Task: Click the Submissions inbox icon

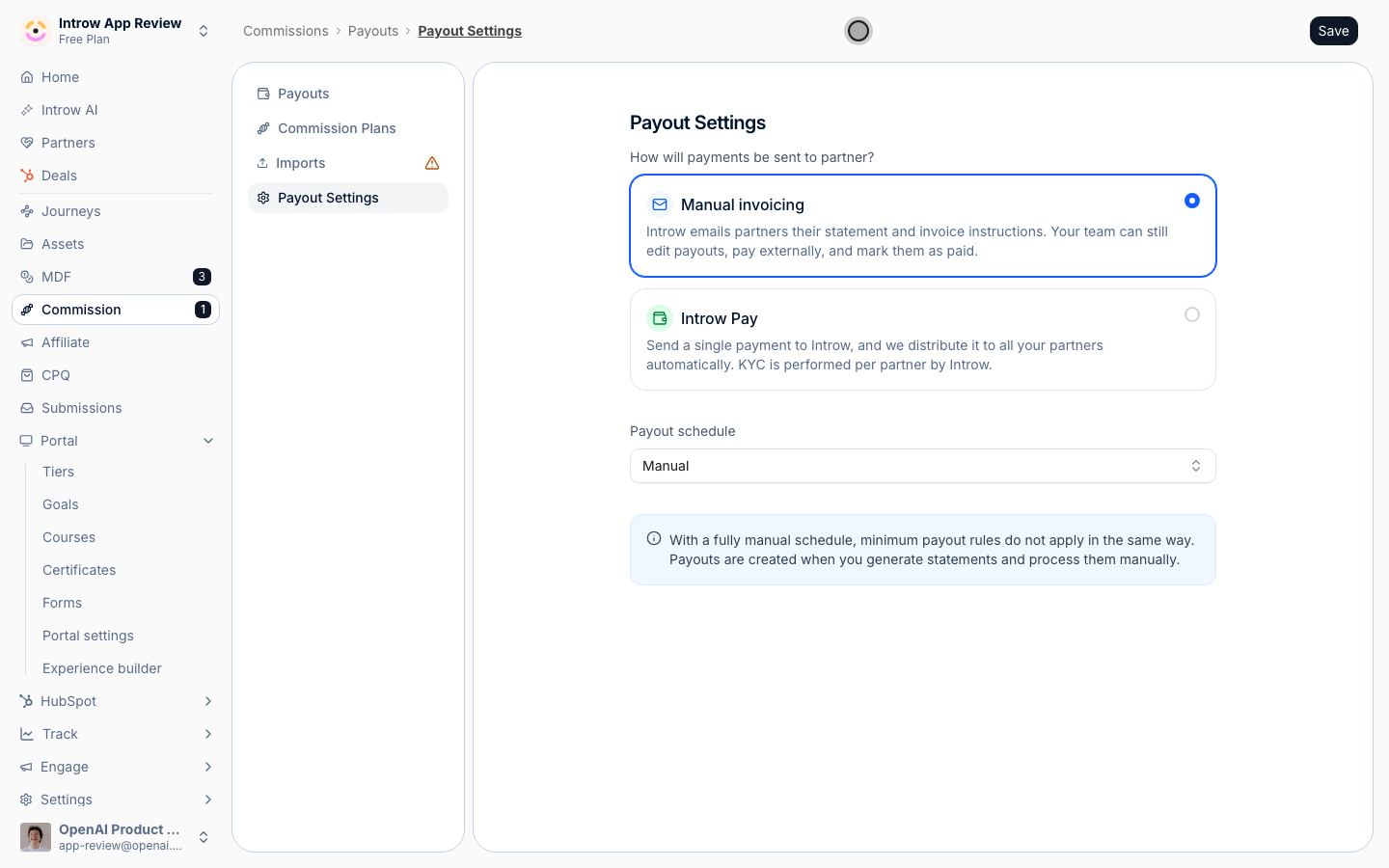Action: 27,408
